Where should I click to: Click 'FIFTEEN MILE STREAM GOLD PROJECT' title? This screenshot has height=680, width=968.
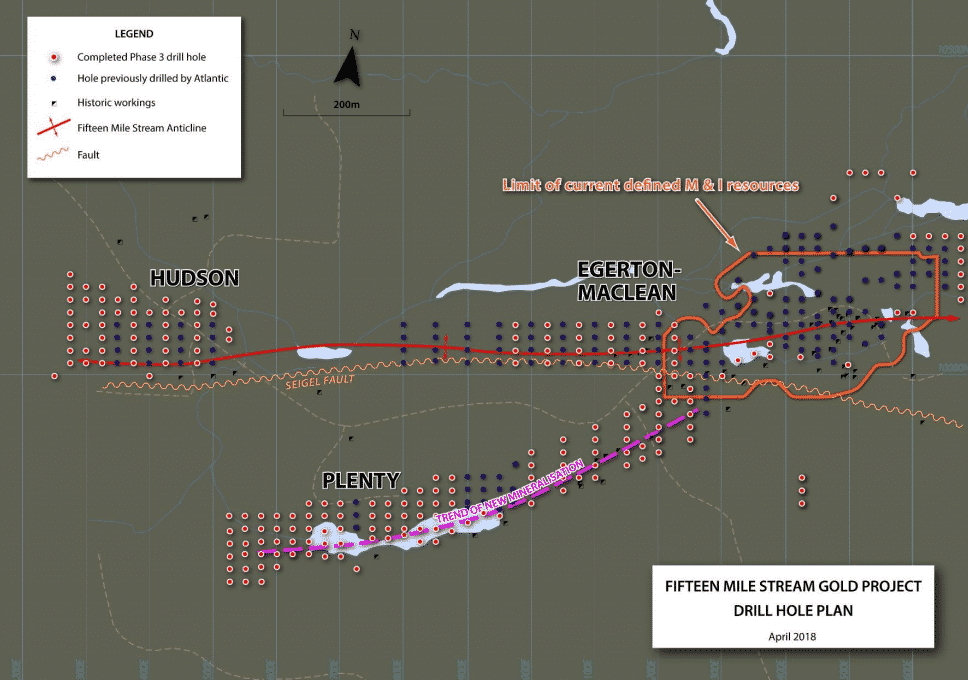click(x=793, y=586)
